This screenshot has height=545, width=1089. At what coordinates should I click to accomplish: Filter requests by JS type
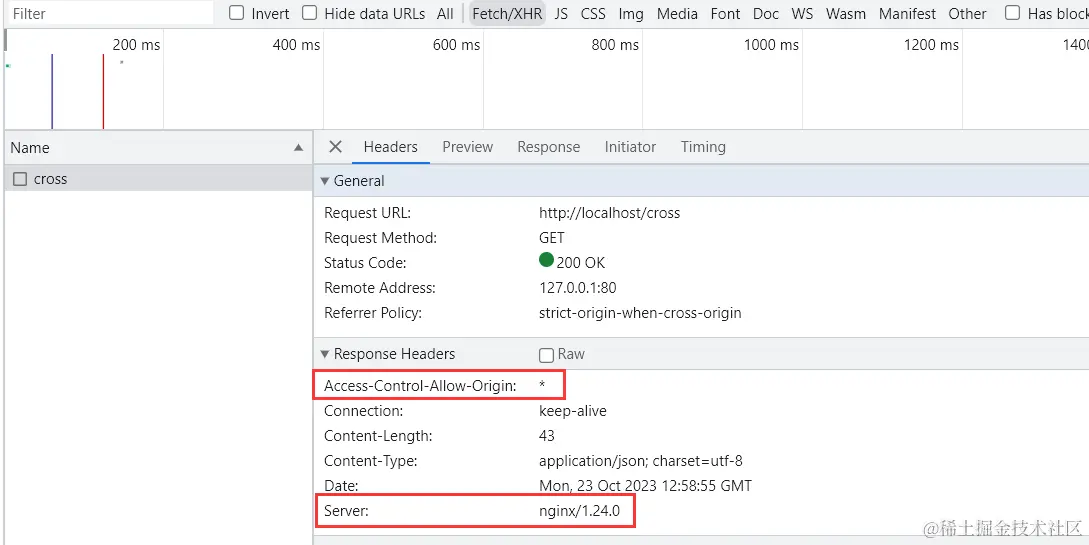pos(561,14)
